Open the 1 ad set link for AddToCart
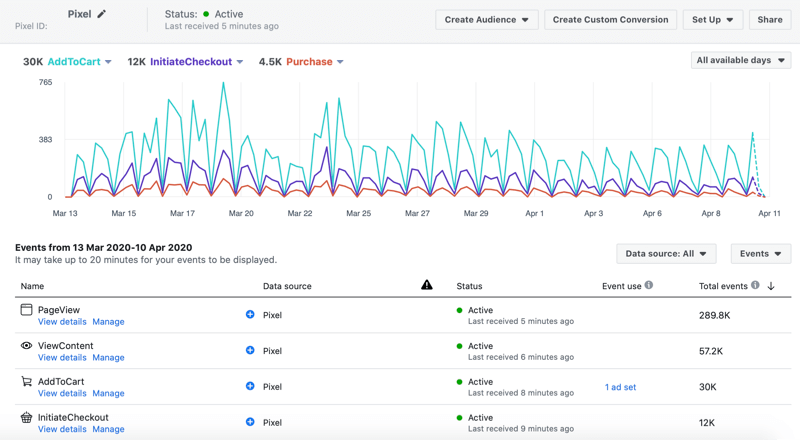 [x=620, y=387]
